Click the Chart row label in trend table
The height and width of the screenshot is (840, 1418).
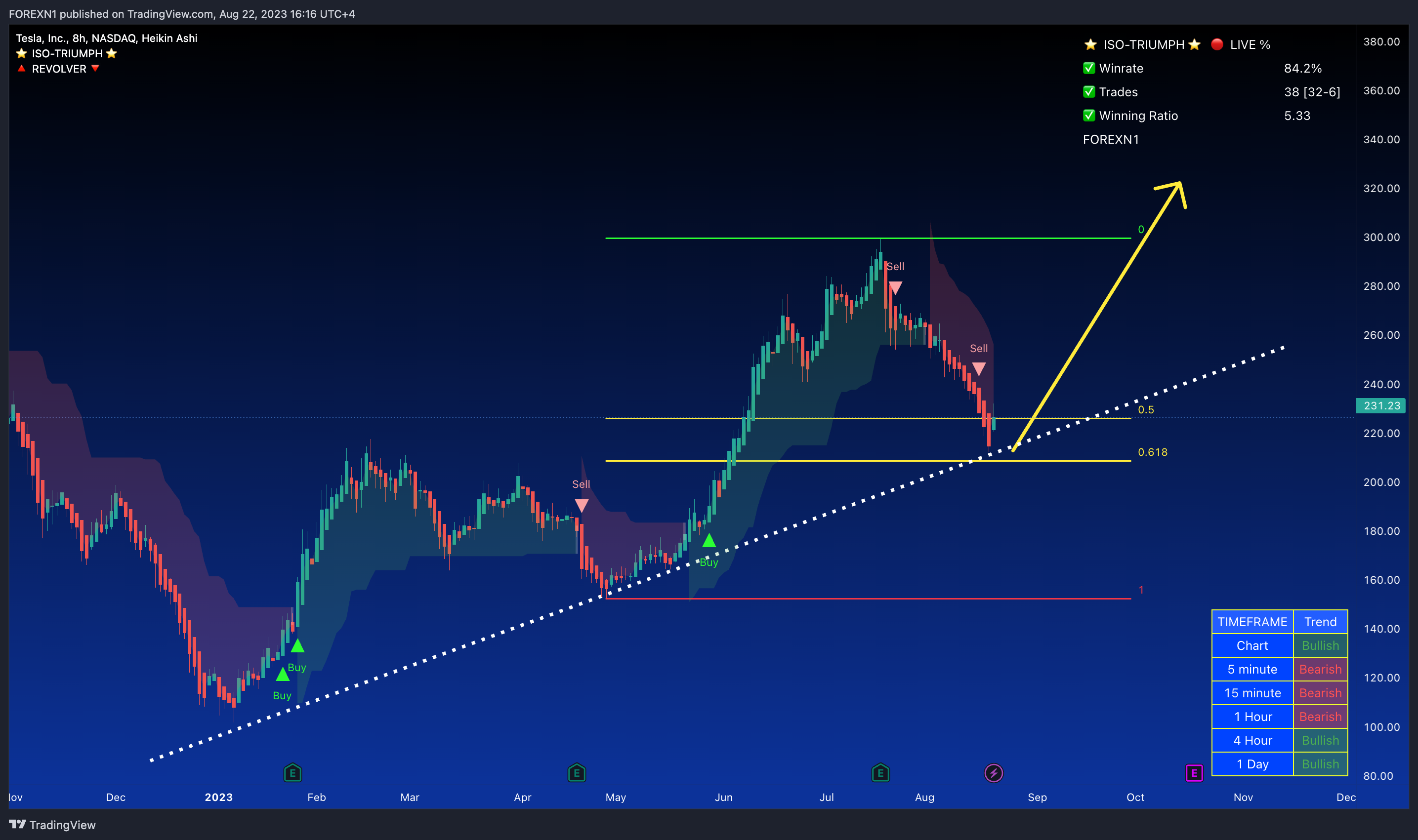pos(1252,645)
